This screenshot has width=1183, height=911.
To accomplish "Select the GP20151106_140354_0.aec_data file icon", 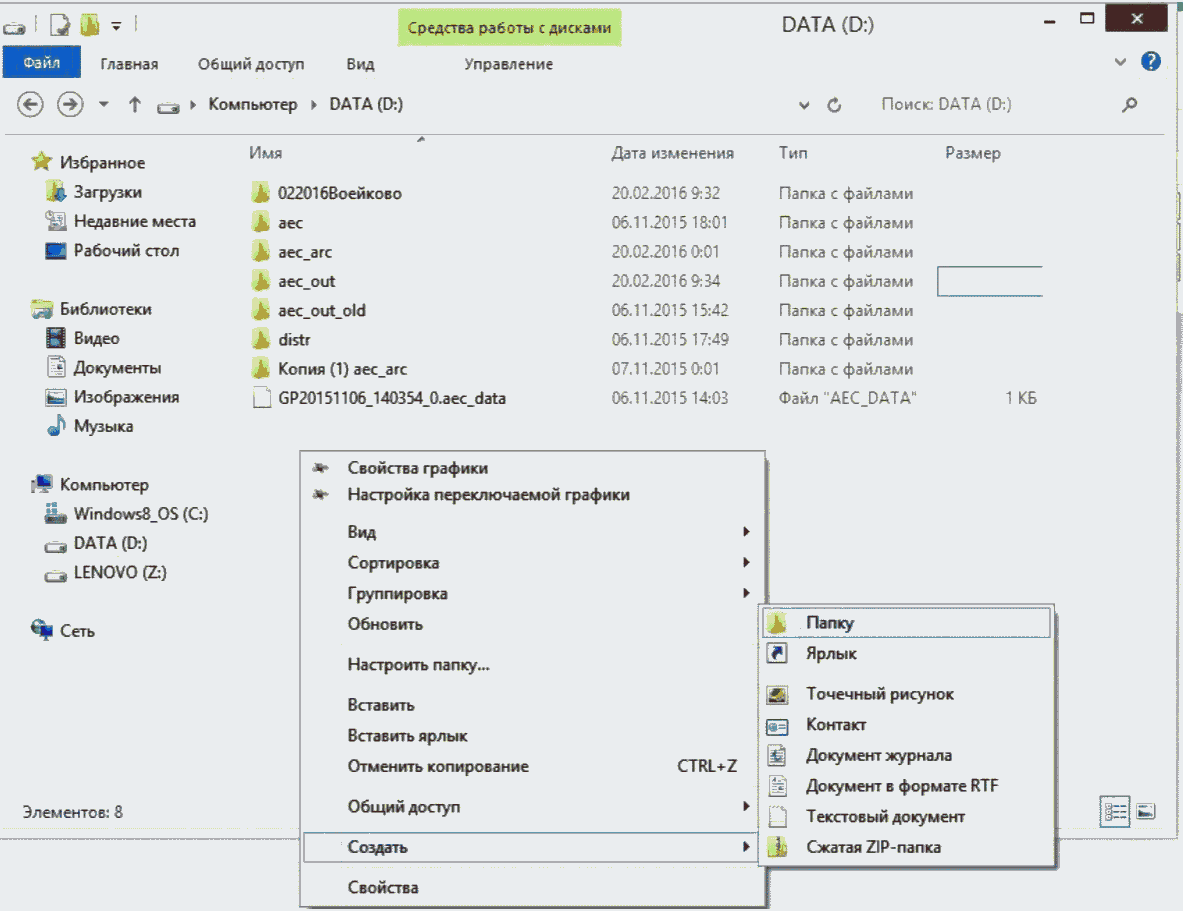I will click(x=262, y=398).
